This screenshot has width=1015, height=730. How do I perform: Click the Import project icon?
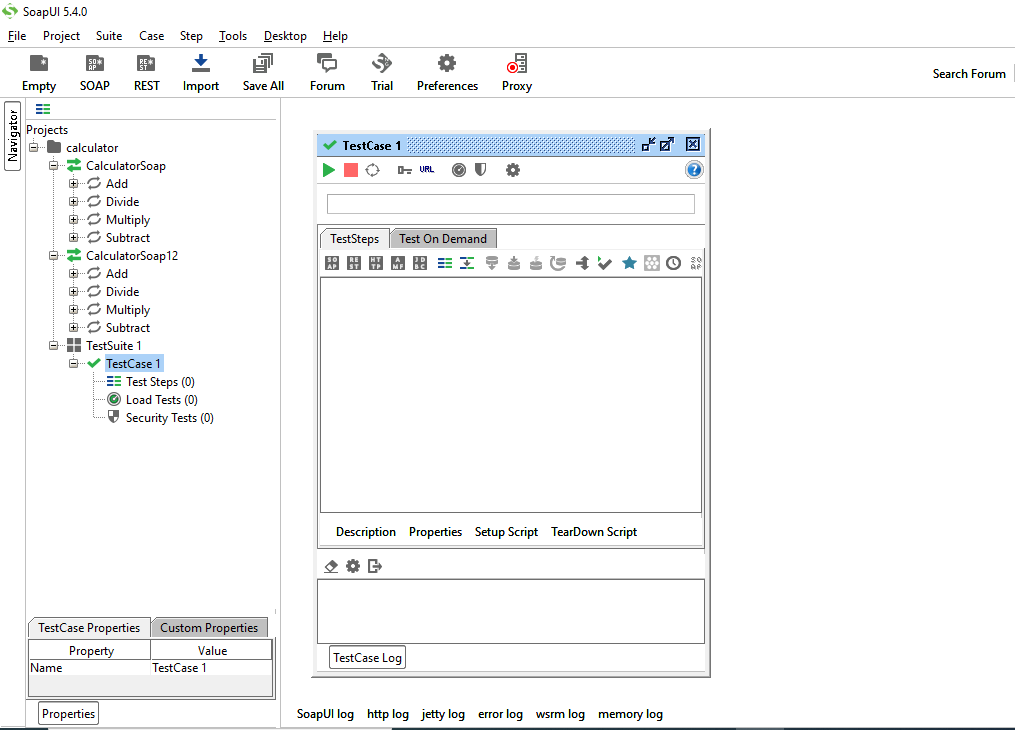(201, 72)
